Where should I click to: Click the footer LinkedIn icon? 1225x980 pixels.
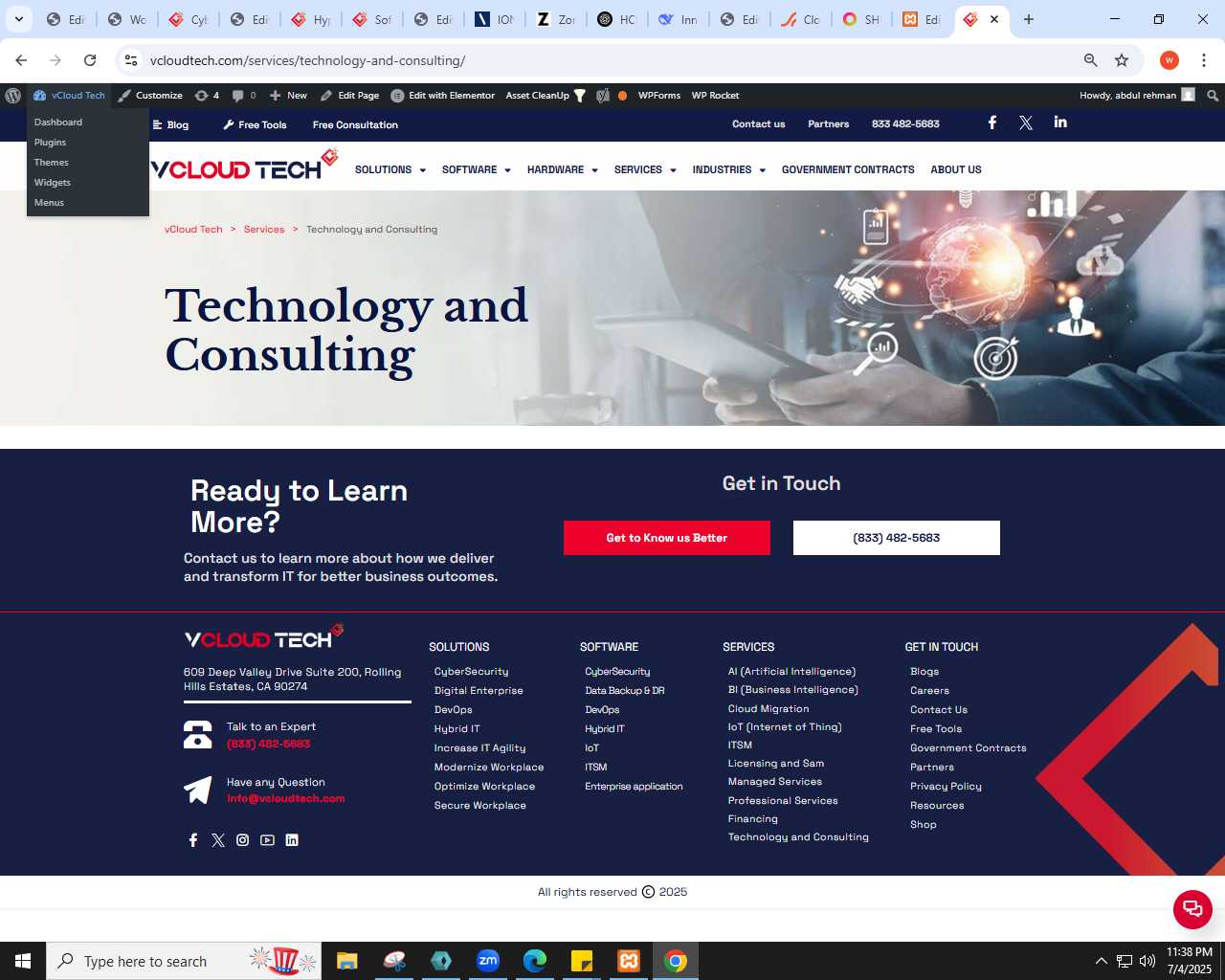click(292, 840)
